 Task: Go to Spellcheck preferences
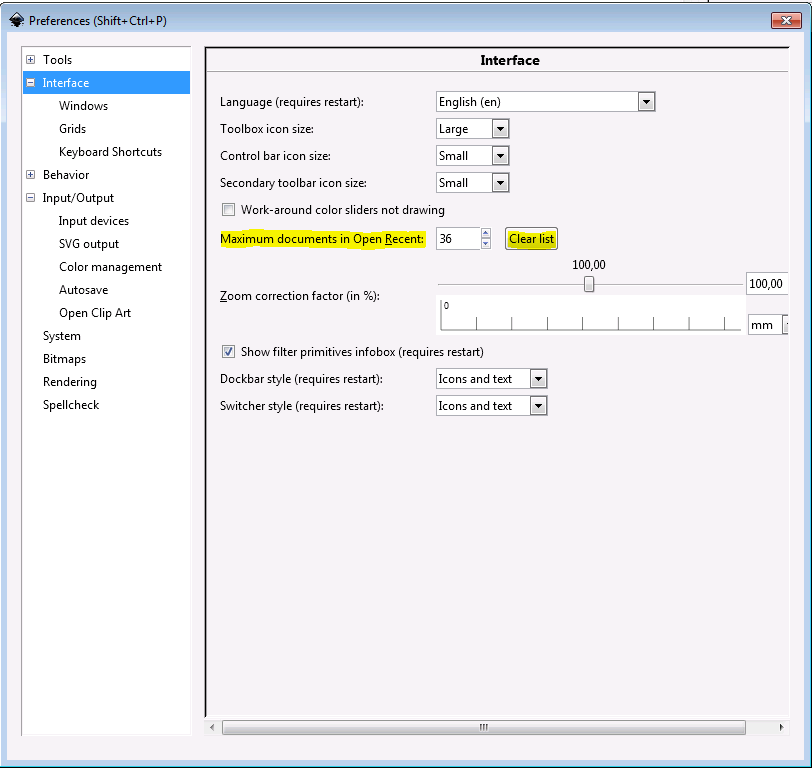(x=71, y=405)
